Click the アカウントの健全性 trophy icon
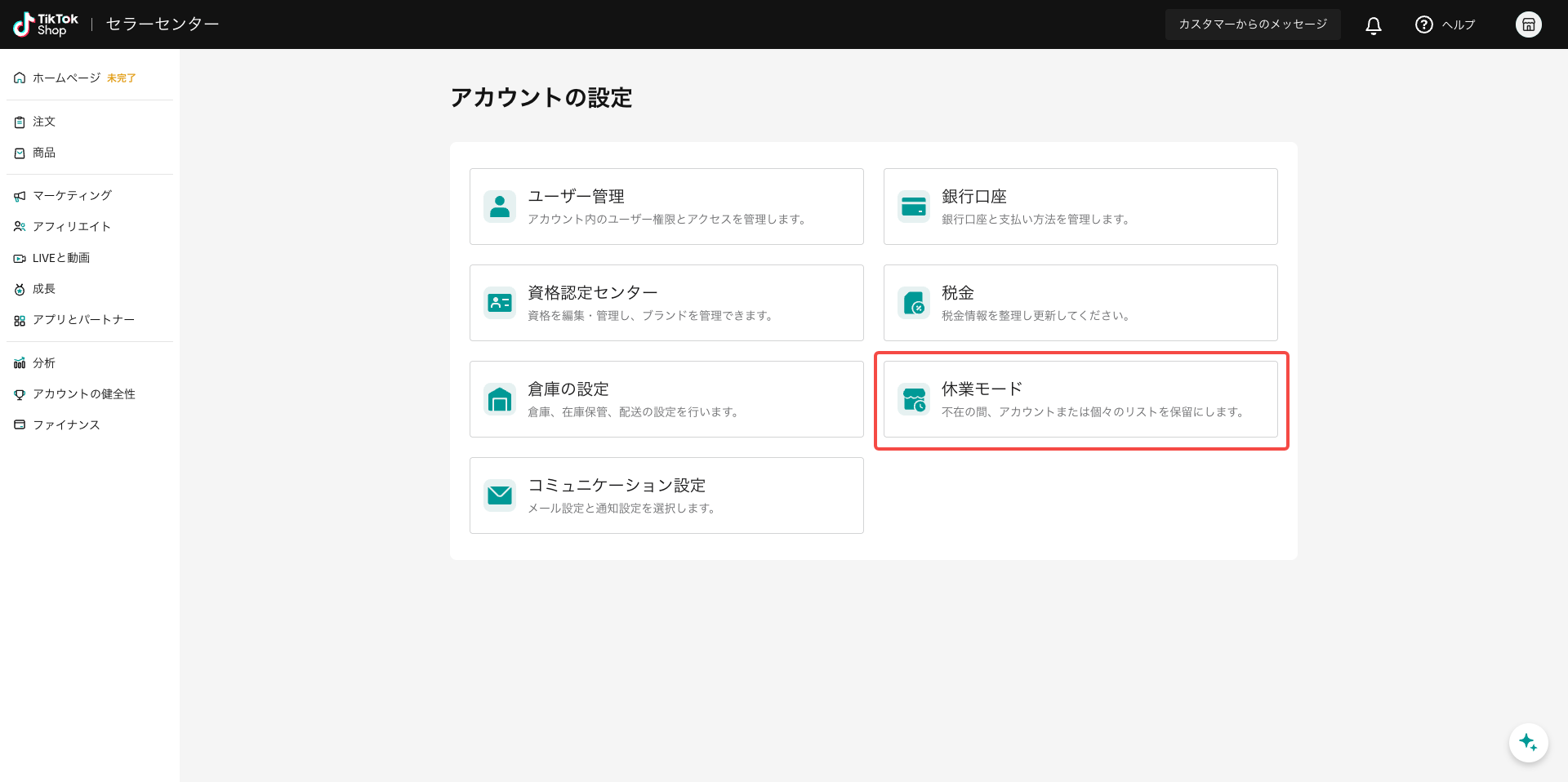This screenshot has height=782, width=1568. pyautogui.click(x=20, y=394)
